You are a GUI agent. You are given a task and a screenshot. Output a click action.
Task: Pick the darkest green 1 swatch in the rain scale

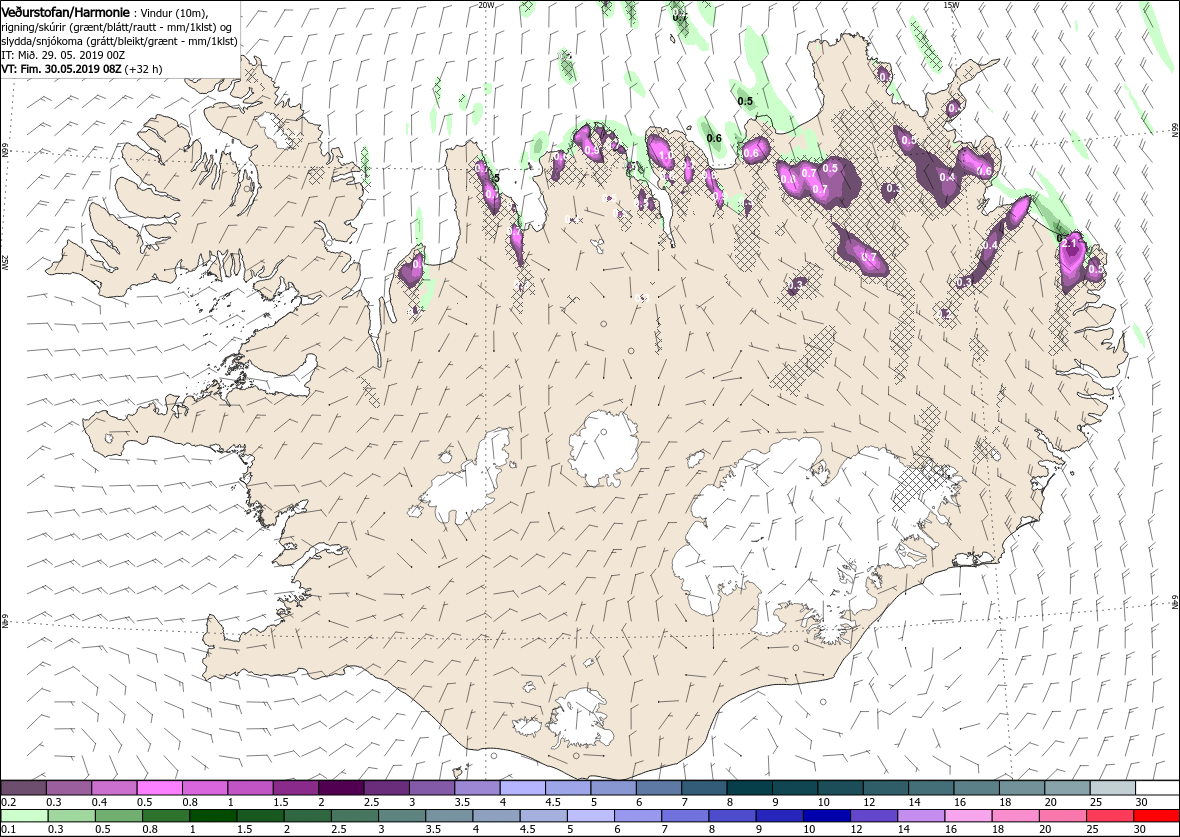213,816
